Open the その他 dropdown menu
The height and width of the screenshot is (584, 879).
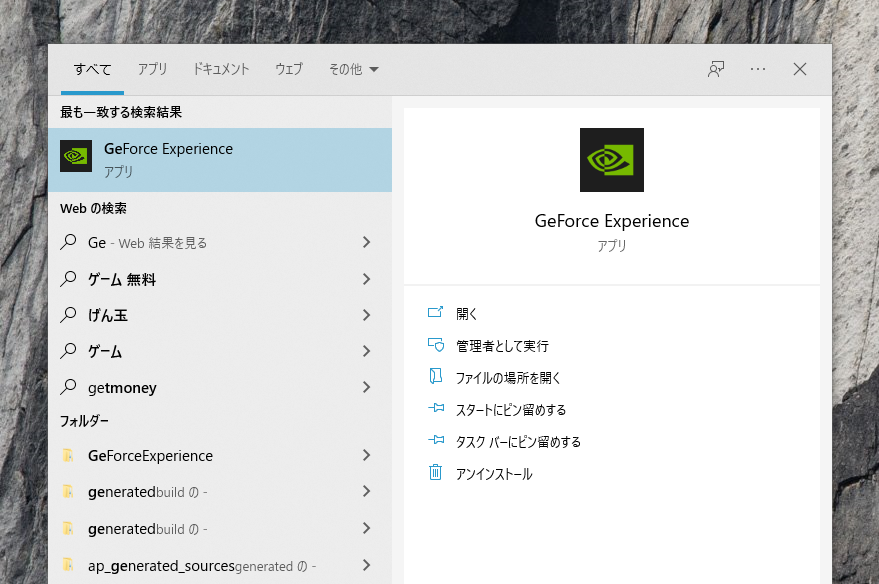(354, 69)
